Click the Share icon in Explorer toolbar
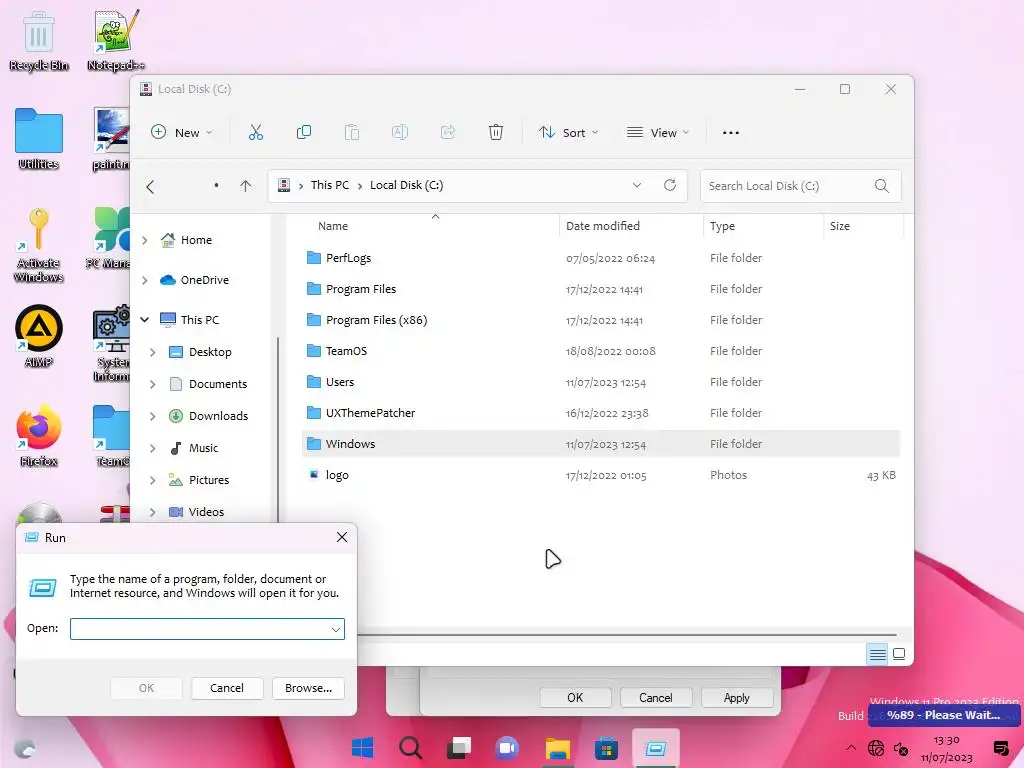The image size is (1024, 768). click(x=448, y=133)
